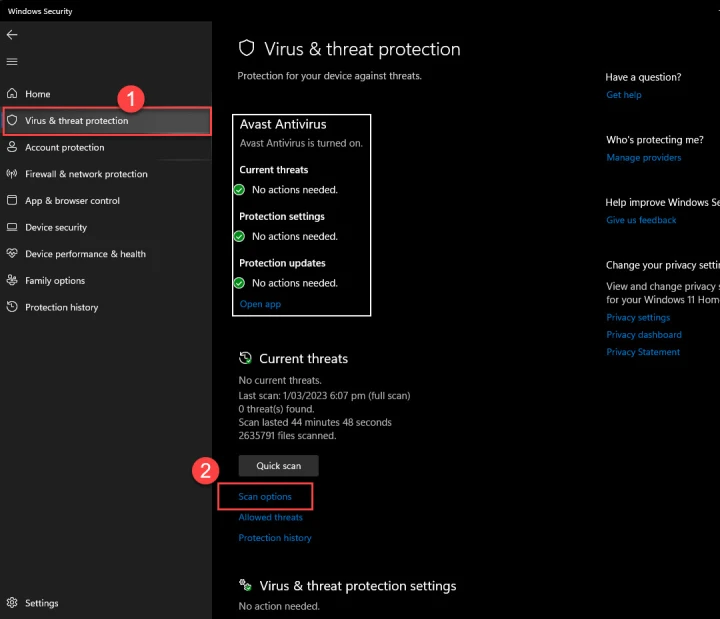
Task: Click the gear icon beside protection settings heading
Action: coord(245,585)
